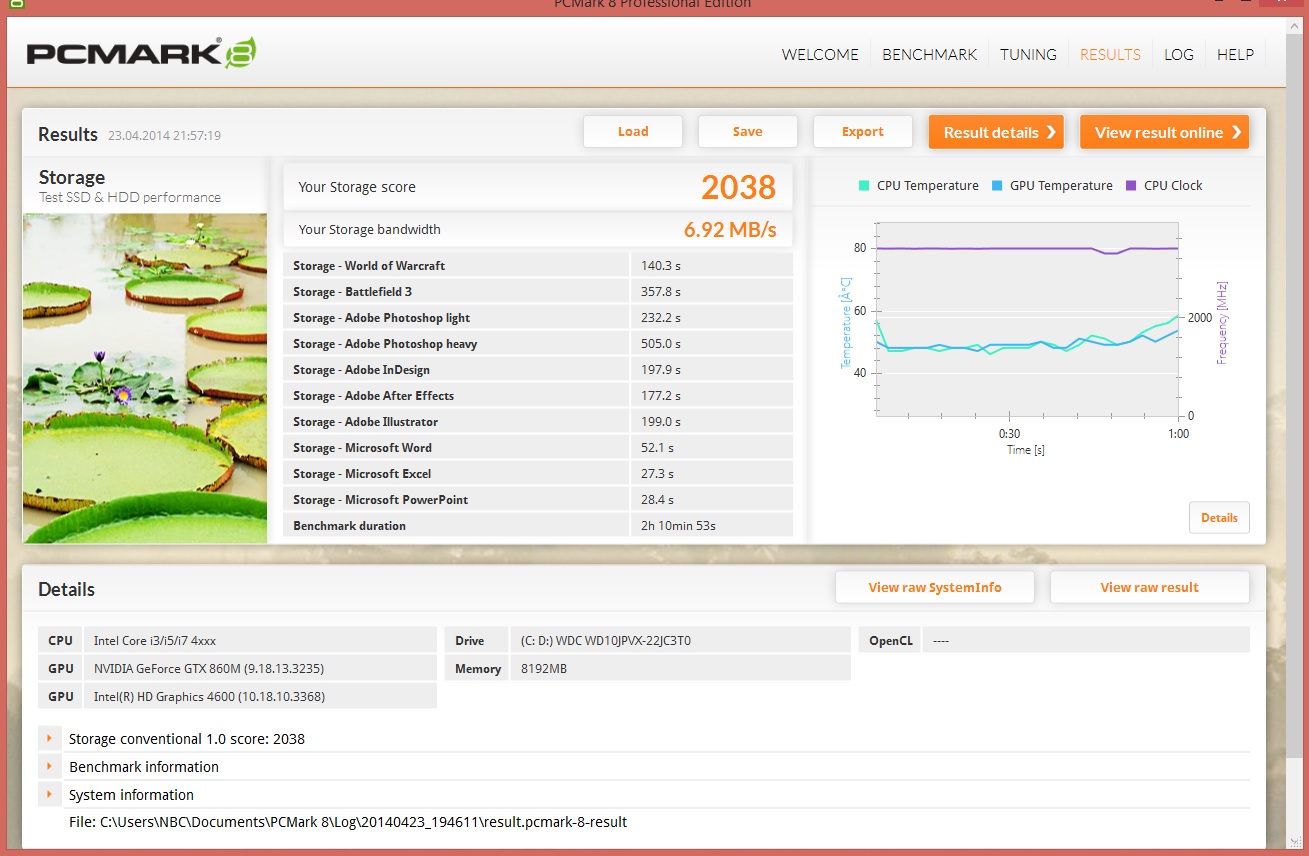Select the bandwidth value 6.92 MB/s
The height and width of the screenshot is (856, 1309).
(x=730, y=229)
